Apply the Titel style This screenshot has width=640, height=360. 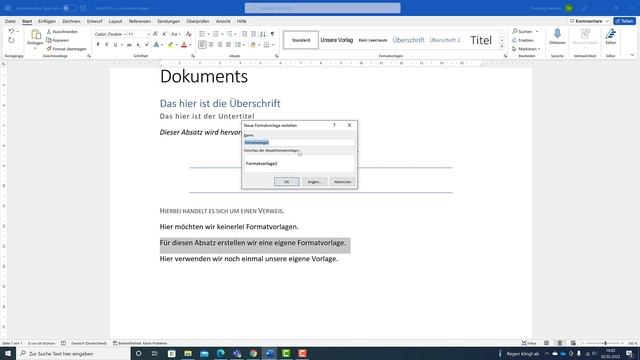pyautogui.click(x=481, y=40)
